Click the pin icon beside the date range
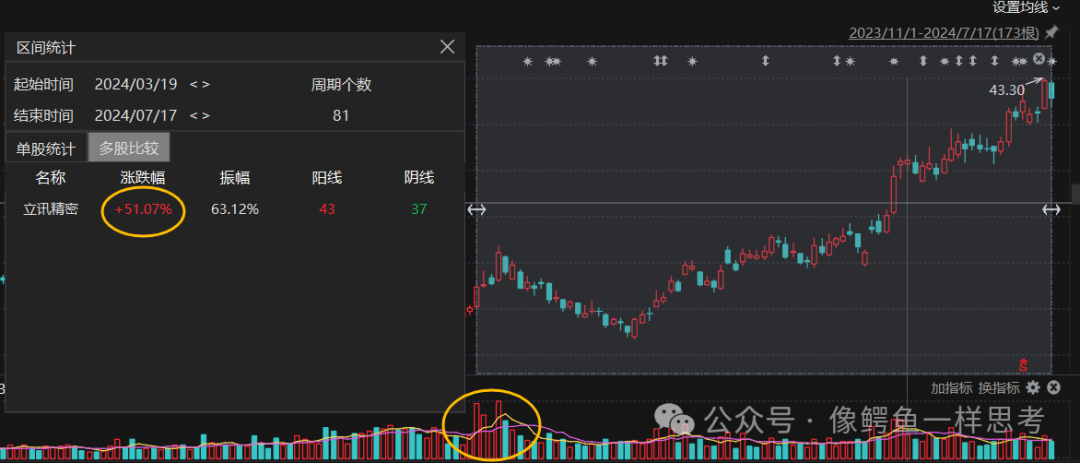This screenshot has width=1080, height=463. [x=1051, y=32]
